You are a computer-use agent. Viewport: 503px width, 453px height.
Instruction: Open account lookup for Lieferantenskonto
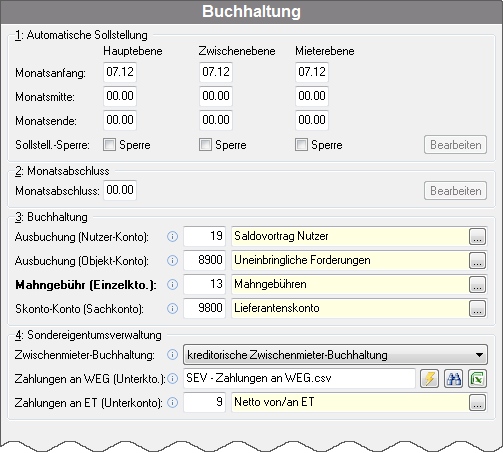coord(477,309)
